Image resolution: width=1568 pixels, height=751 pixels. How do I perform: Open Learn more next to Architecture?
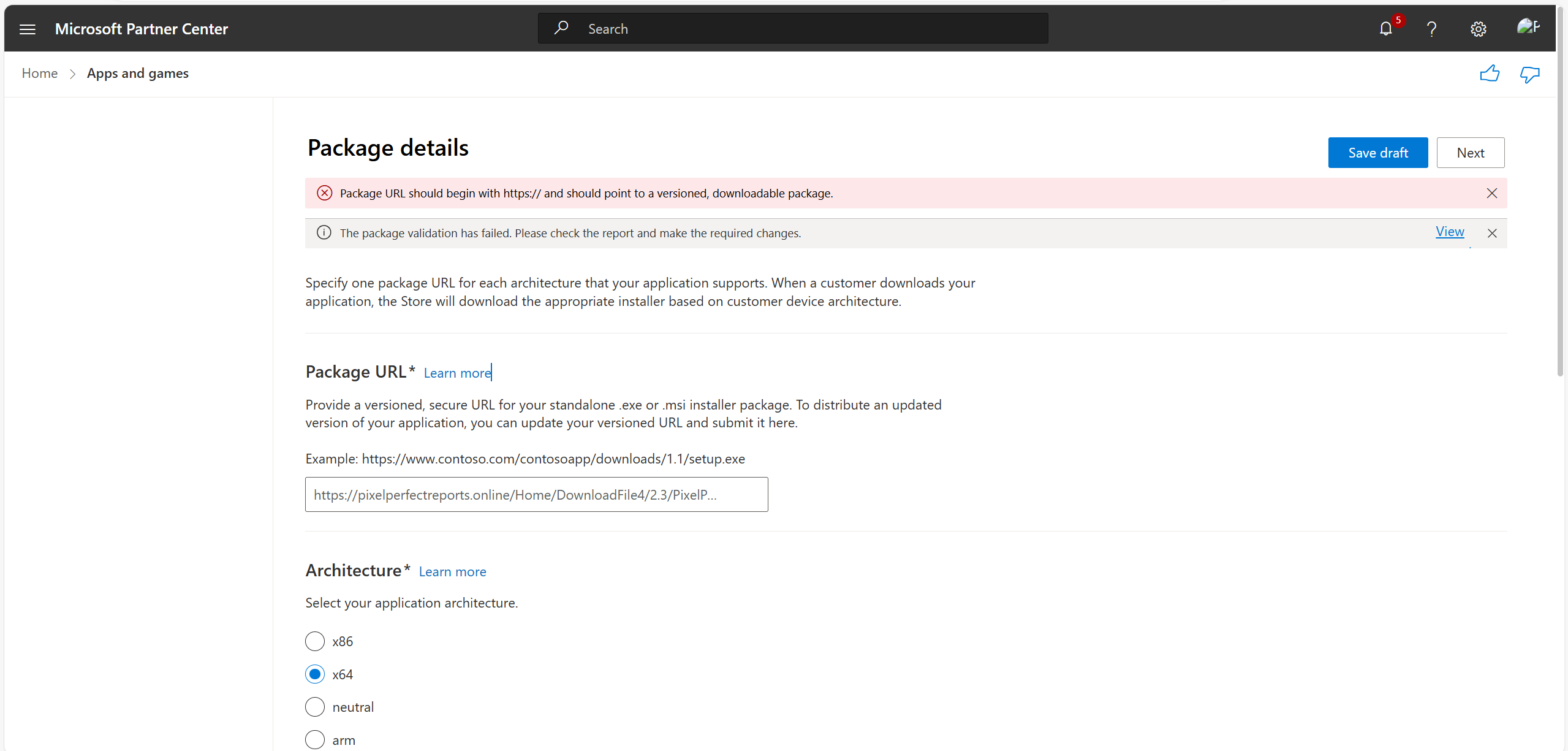pyautogui.click(x=452, y=571)
